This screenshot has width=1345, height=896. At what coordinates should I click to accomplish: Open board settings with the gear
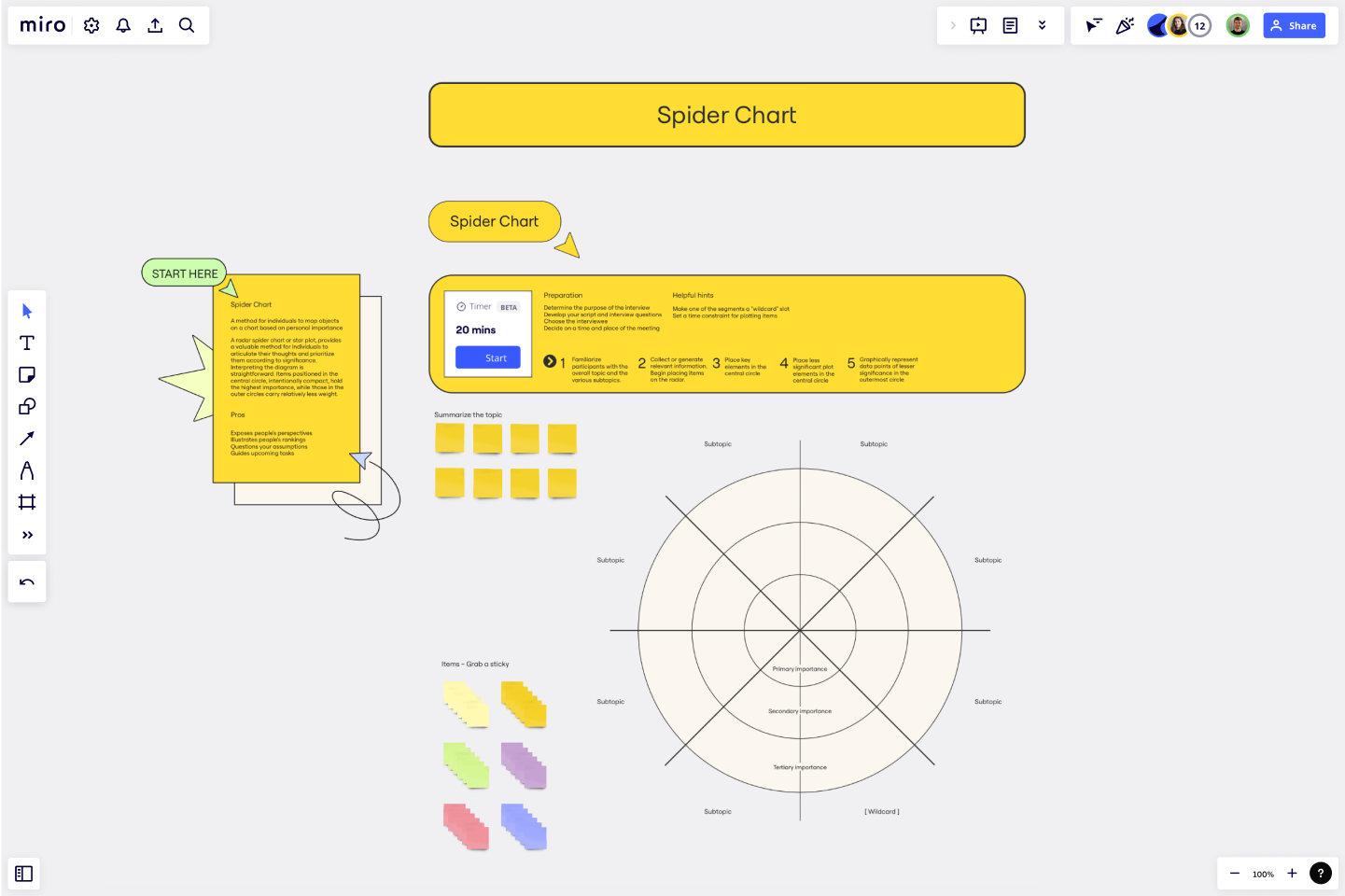point(91,25)
